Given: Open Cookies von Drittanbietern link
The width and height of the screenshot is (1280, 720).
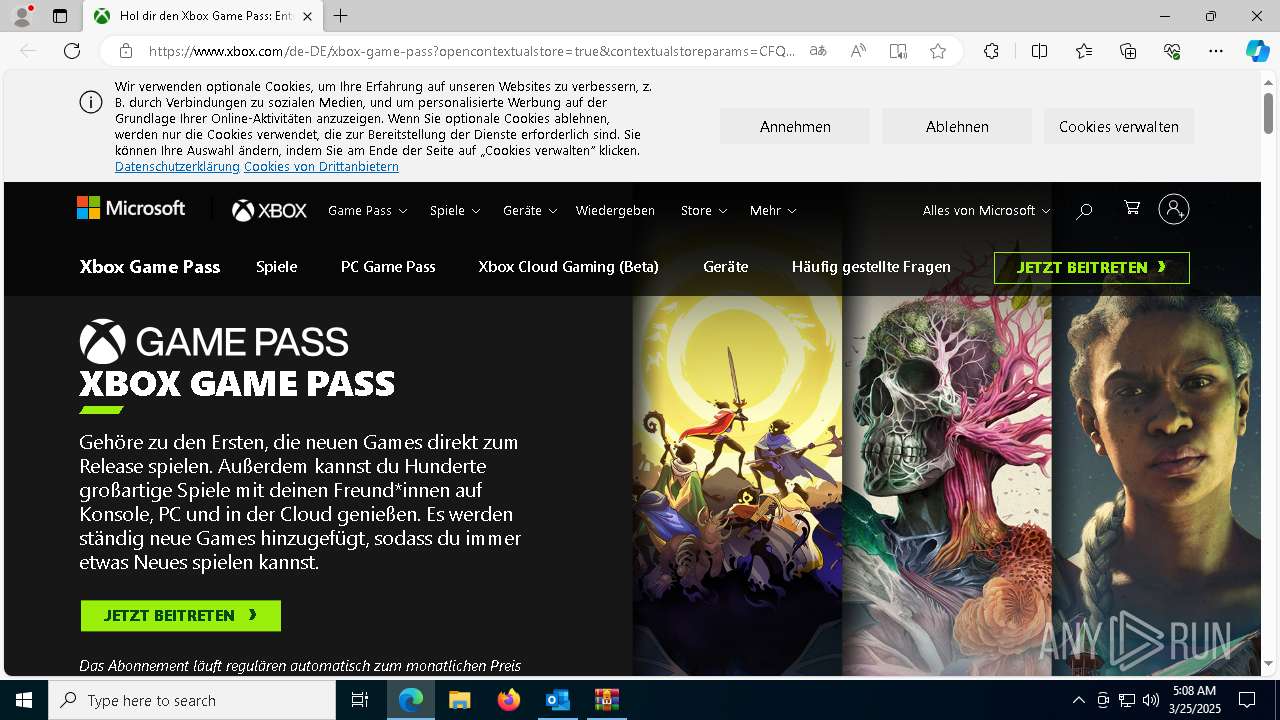Looking at the screenshot, I should [321, 167].
